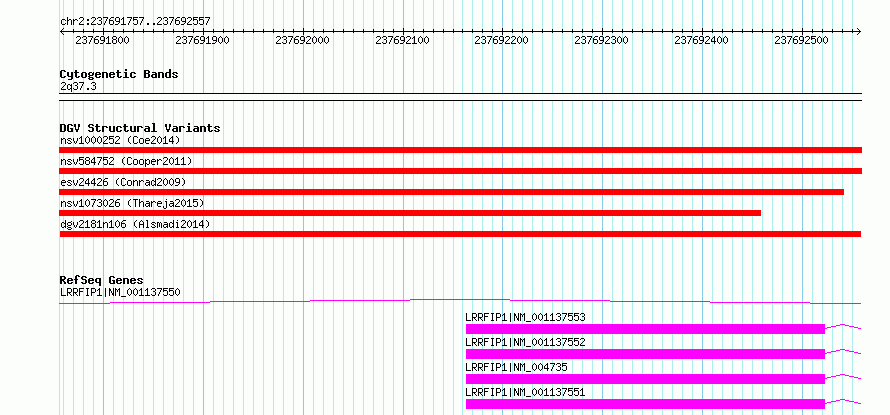Select the DGV Structural Variants track title

tap(140, 128)
